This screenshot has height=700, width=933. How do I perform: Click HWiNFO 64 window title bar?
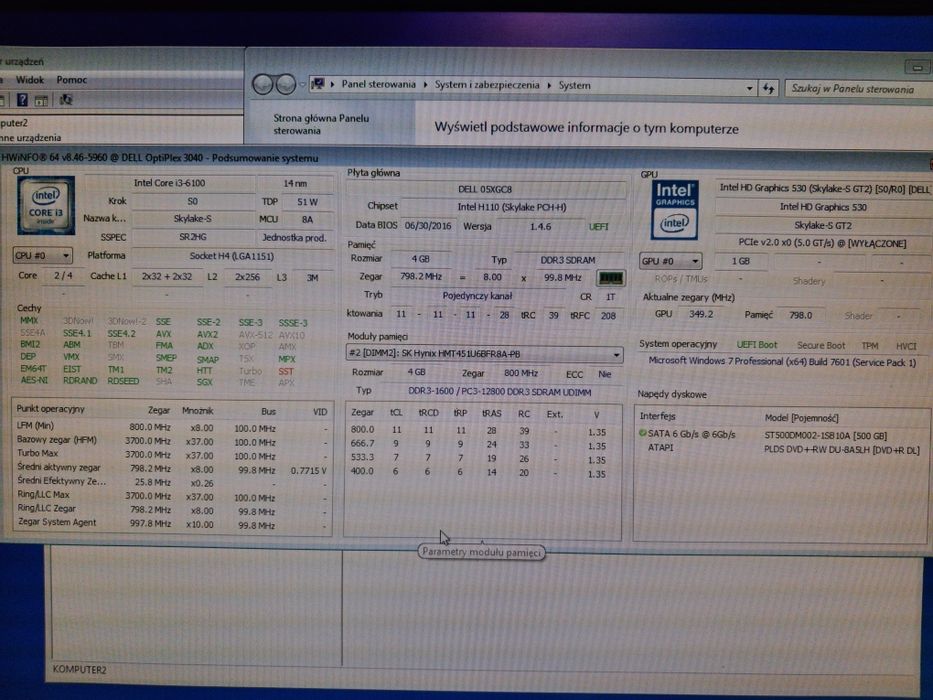[x=466, y=158]
